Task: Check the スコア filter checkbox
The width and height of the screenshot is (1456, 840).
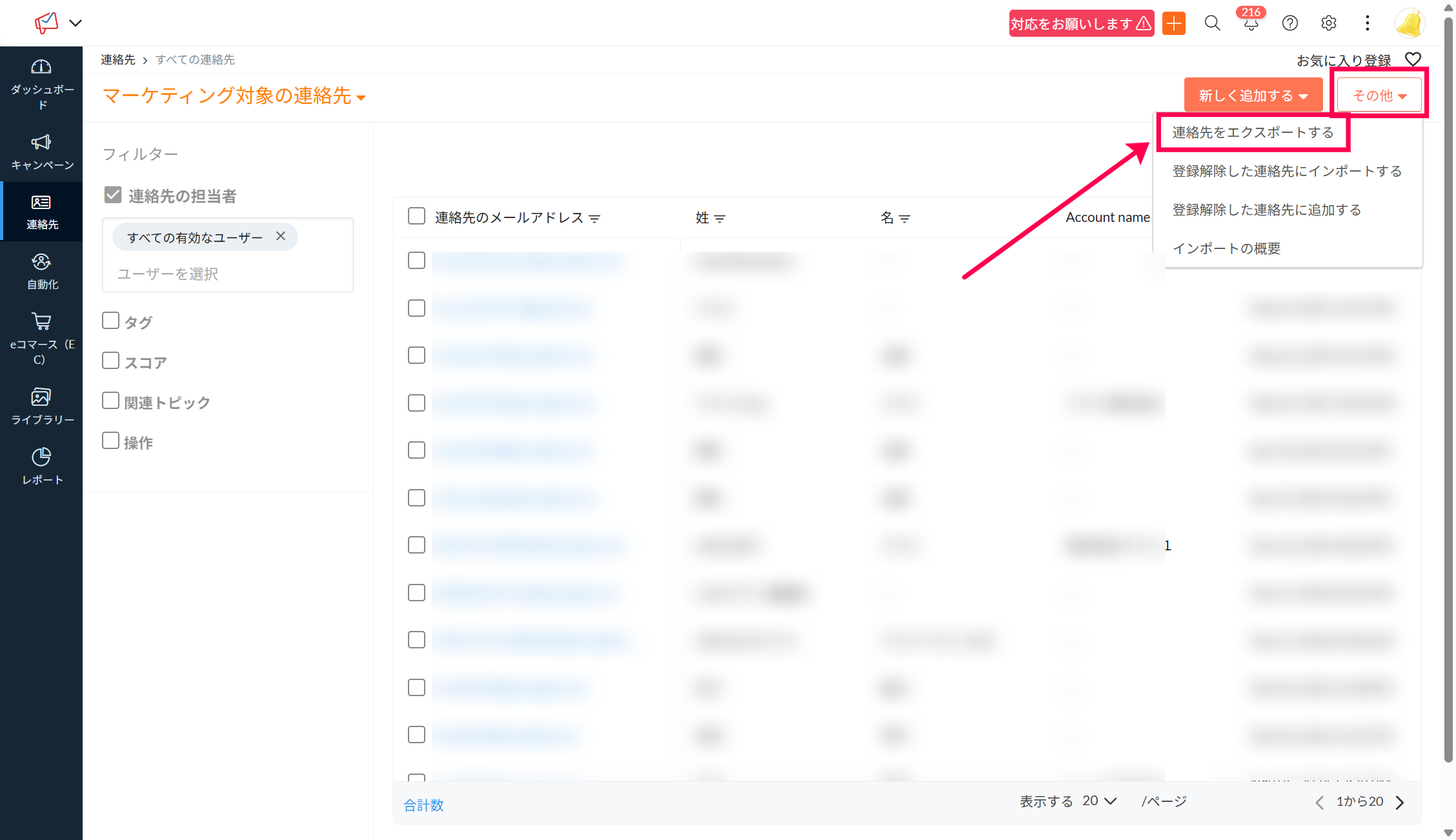Action: [x=111, y=361]
